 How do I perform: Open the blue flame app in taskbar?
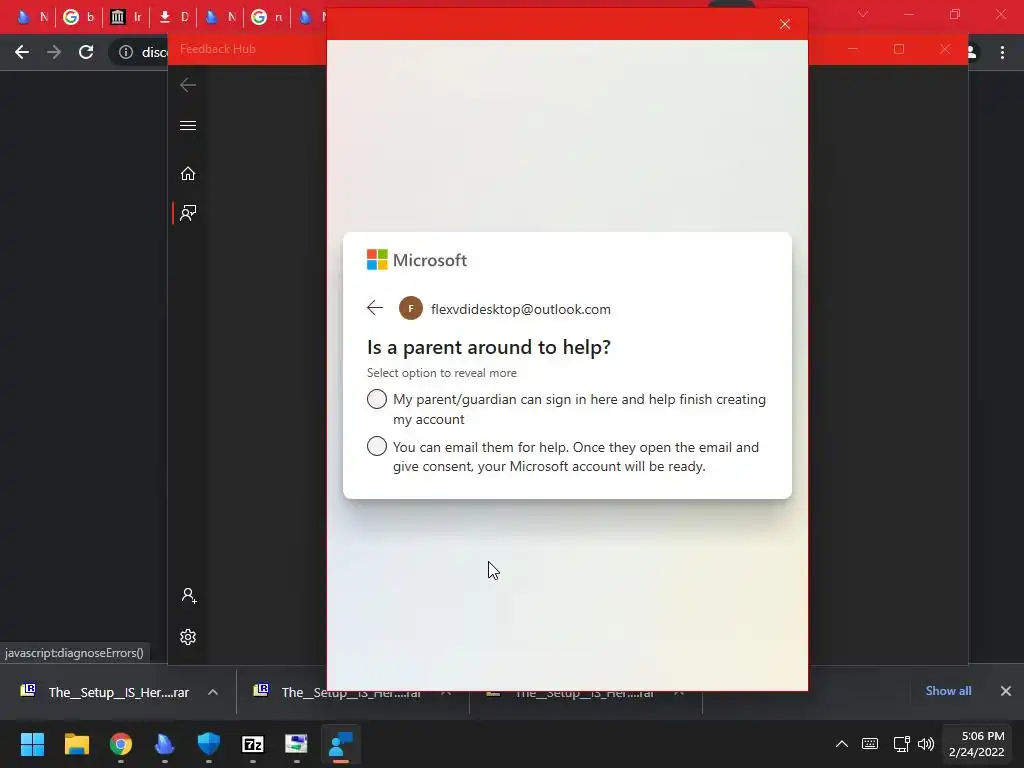tap(165, 744)
